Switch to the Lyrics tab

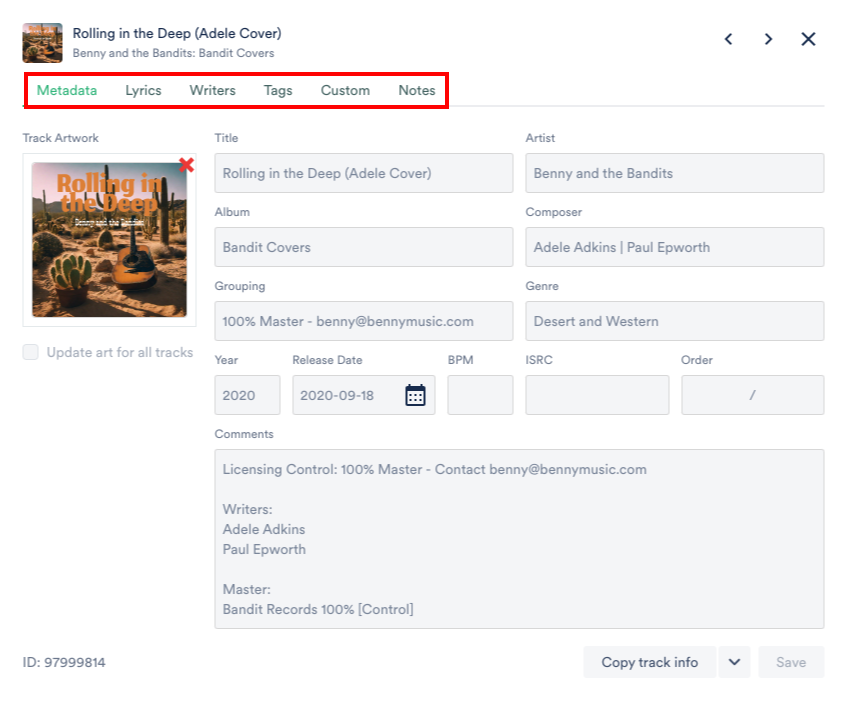[142, 90]
